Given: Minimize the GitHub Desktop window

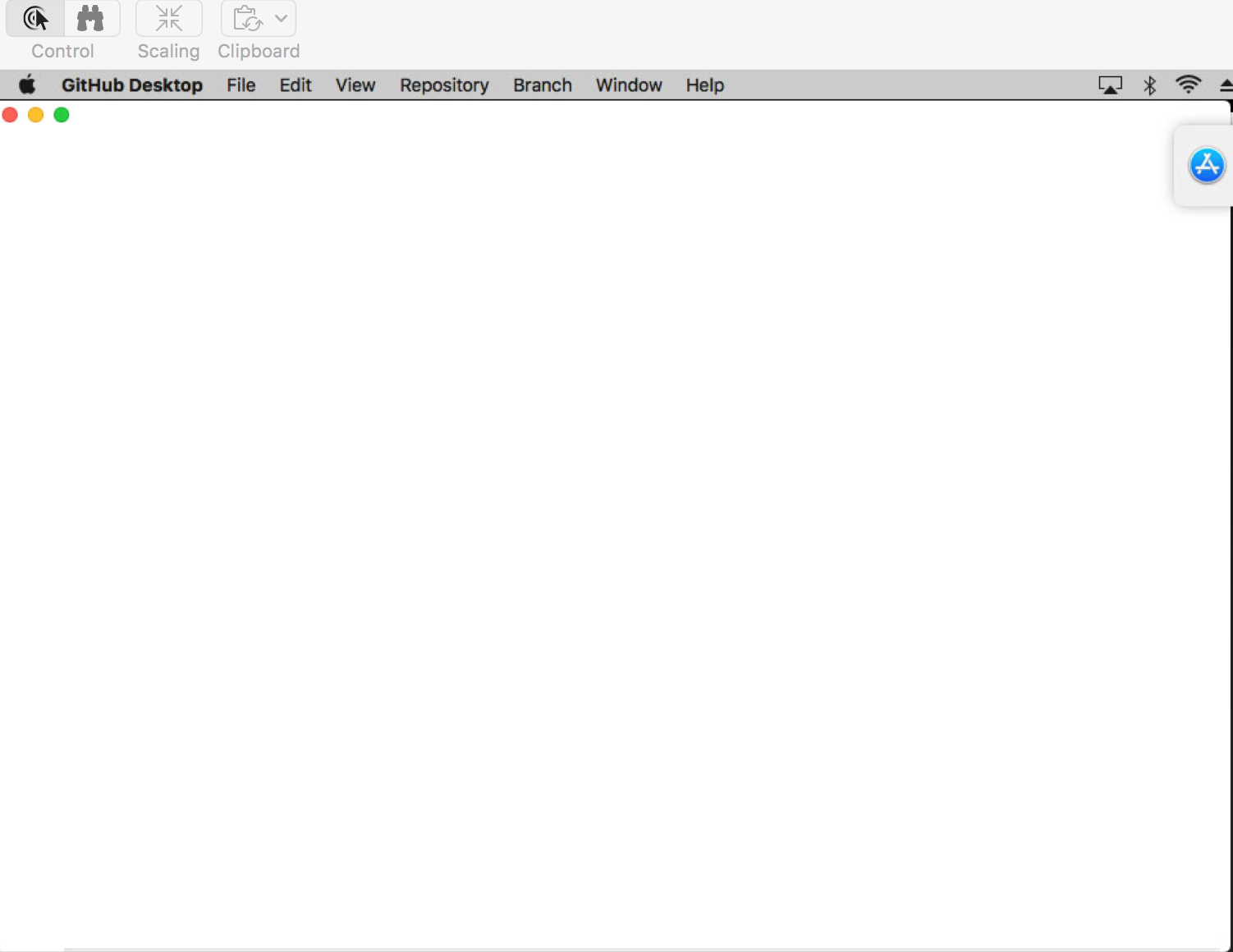Looking at the screenshot, I should click(x=36, y=115).
